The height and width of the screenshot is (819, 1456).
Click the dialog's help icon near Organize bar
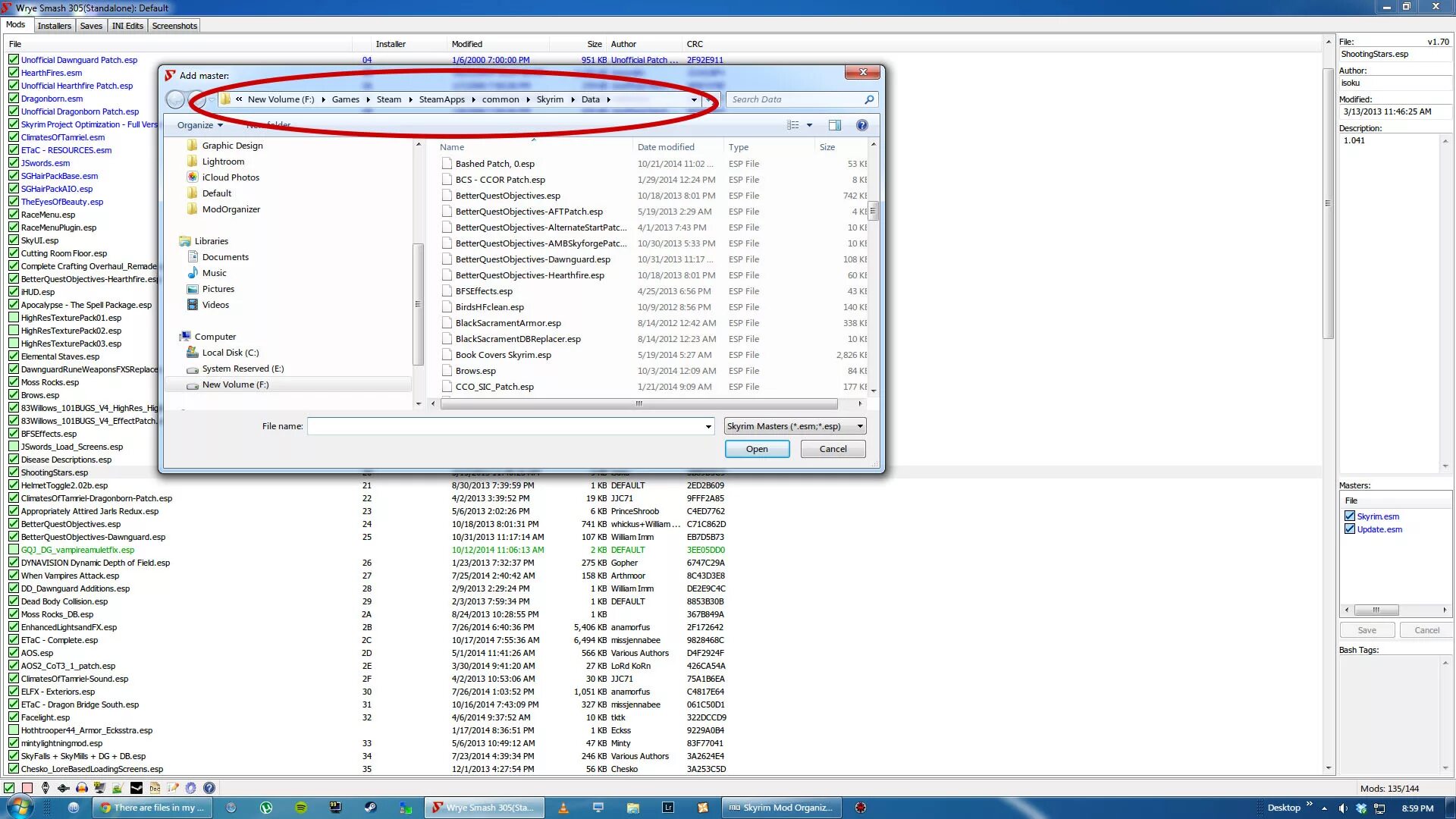[861, 125]
